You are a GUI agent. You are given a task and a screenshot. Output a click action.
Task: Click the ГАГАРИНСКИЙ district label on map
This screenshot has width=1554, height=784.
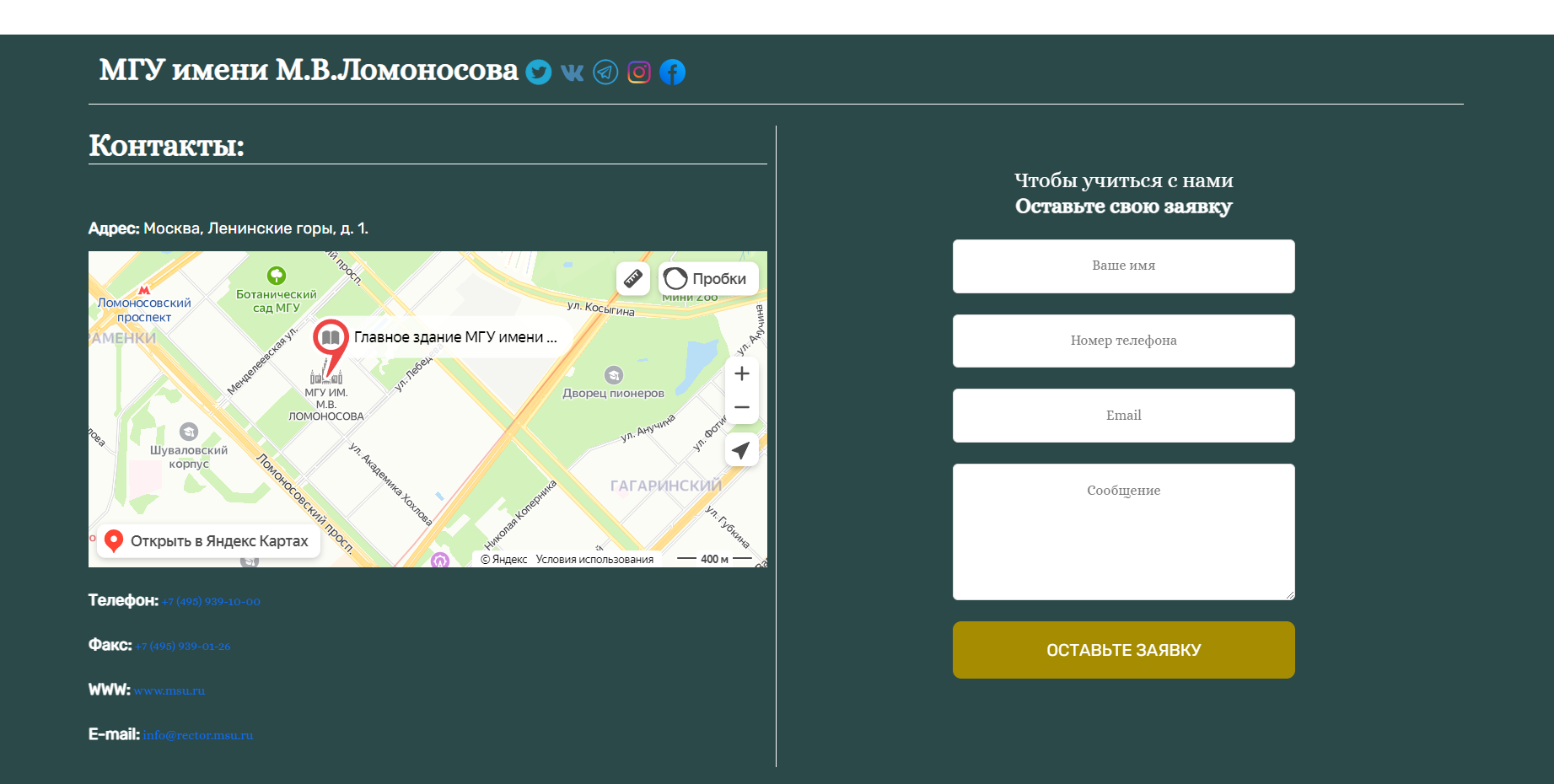tap(666, 486)
